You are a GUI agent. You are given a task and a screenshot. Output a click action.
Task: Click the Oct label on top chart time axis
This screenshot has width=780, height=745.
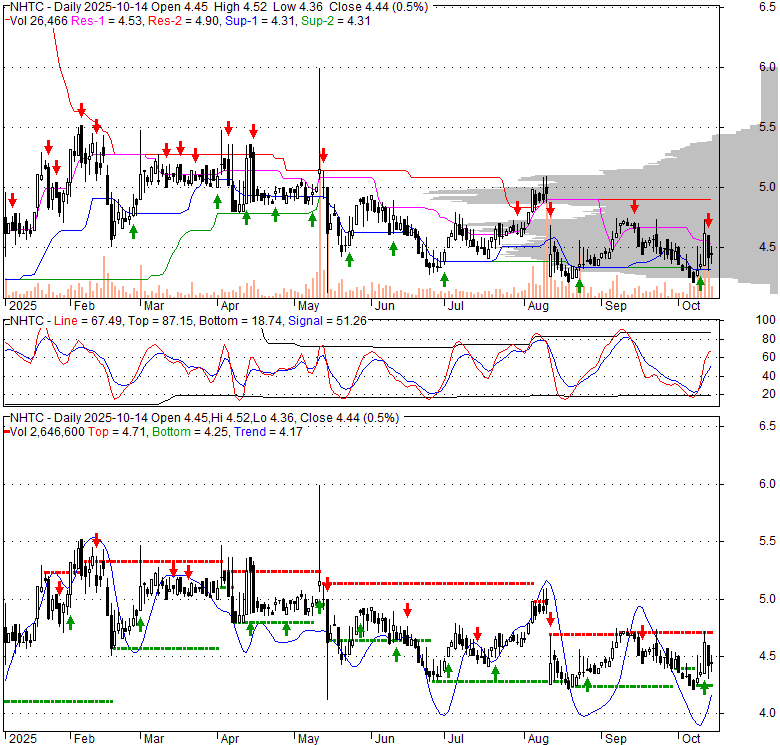click(691, 306)
